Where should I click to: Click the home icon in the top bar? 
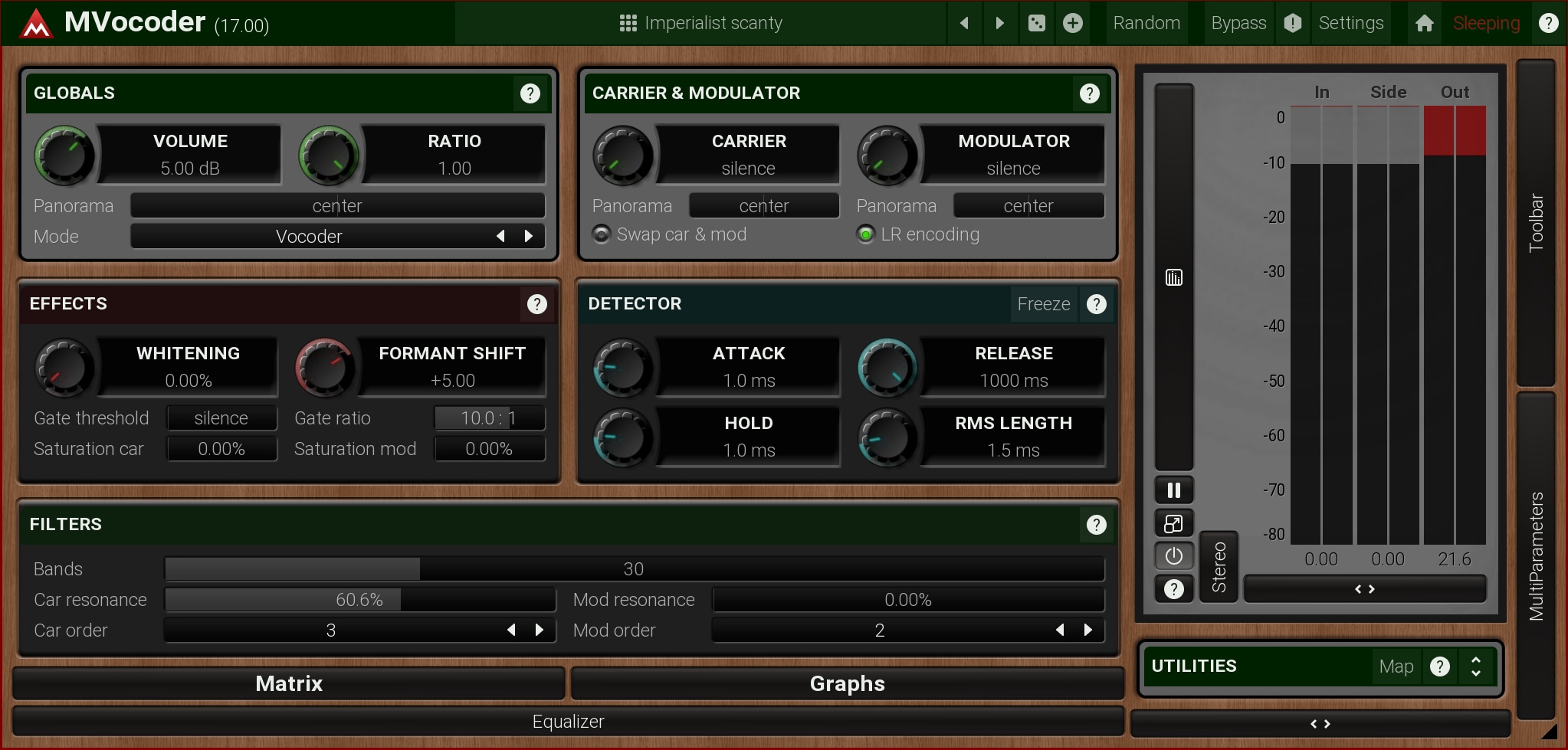(x=1424, y=23)
